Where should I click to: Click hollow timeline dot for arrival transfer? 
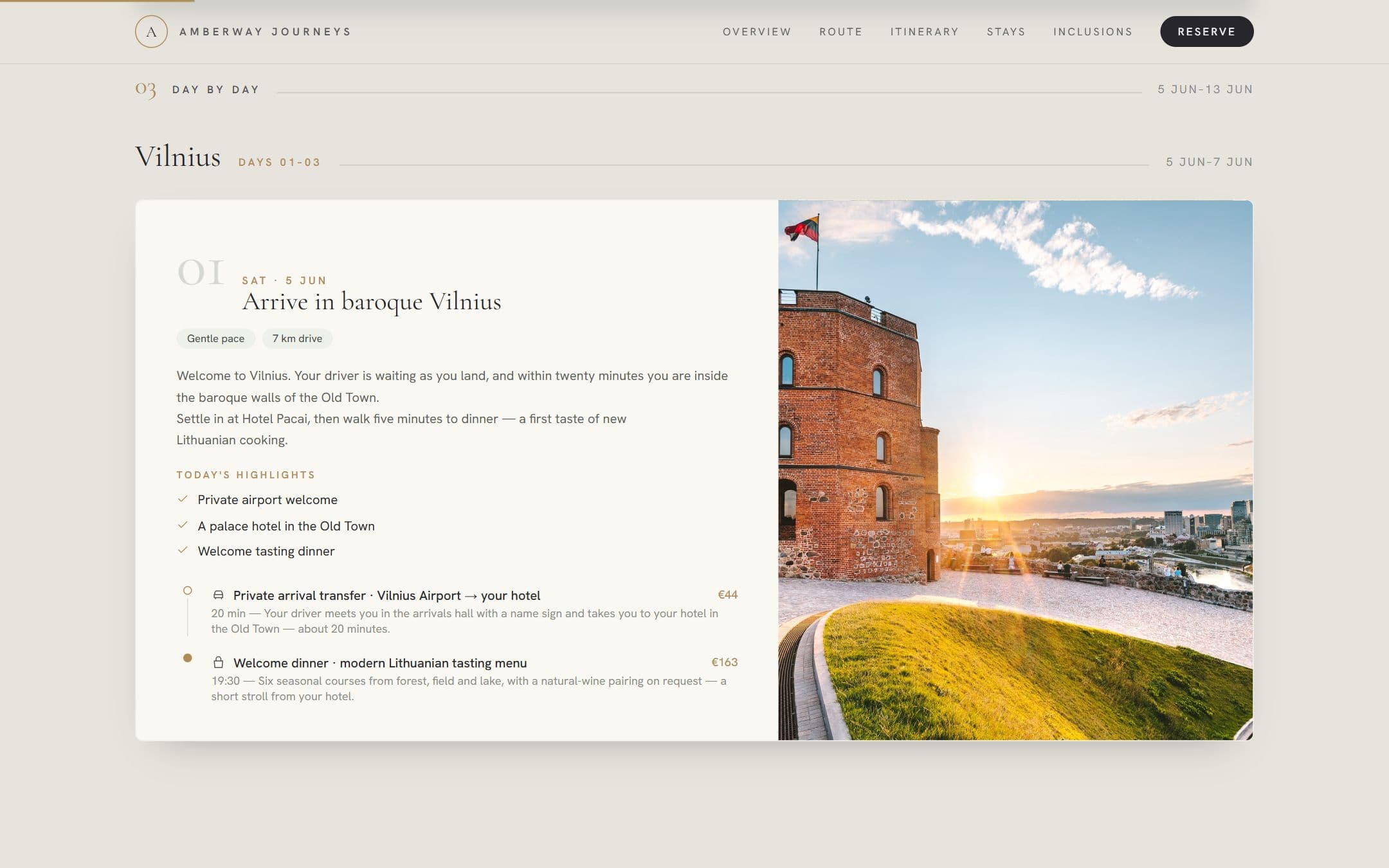(x=187, y=590)
